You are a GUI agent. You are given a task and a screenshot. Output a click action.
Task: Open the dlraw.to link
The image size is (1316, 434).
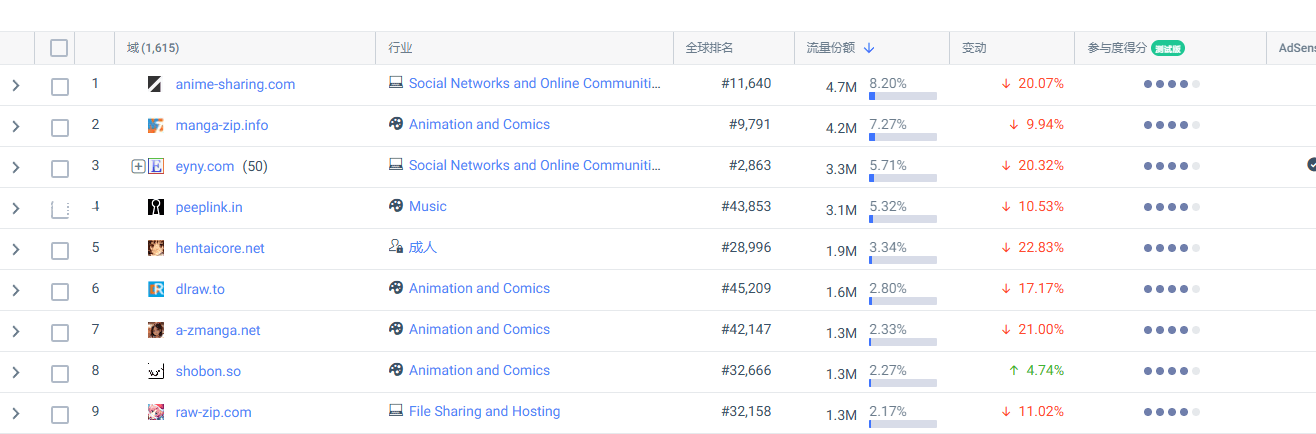(200, 289)
